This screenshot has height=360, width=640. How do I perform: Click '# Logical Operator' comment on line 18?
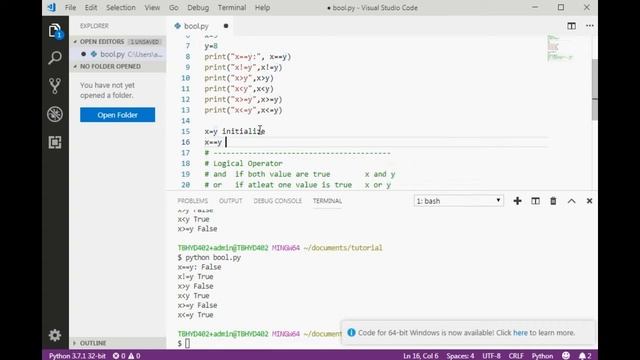(243, 163)
